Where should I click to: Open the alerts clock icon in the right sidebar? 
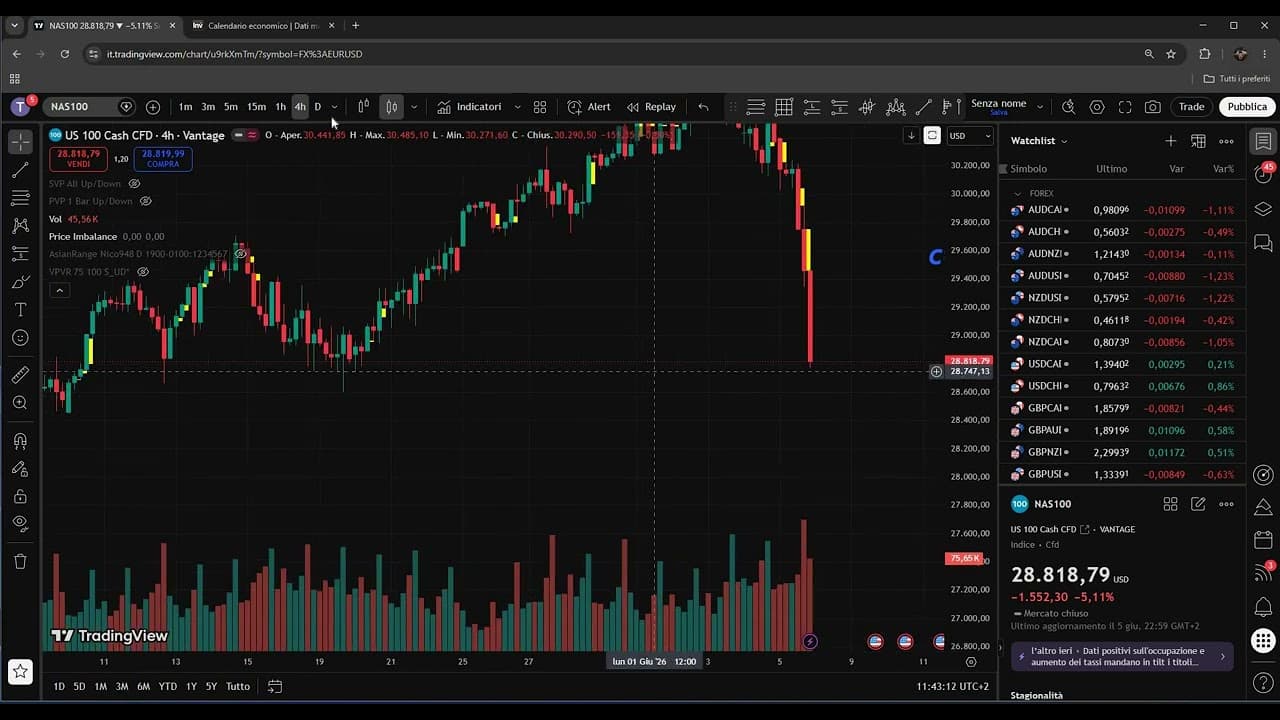tap(1263, 174)
